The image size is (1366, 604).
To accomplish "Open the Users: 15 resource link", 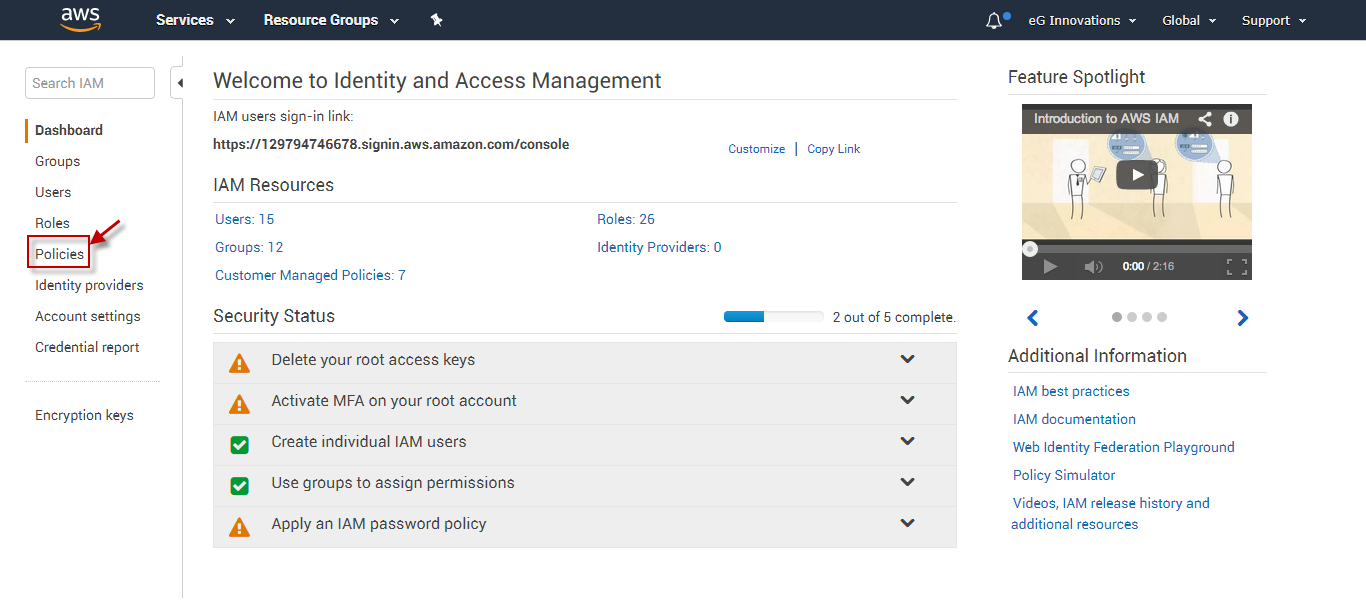I will click(244, 219).
